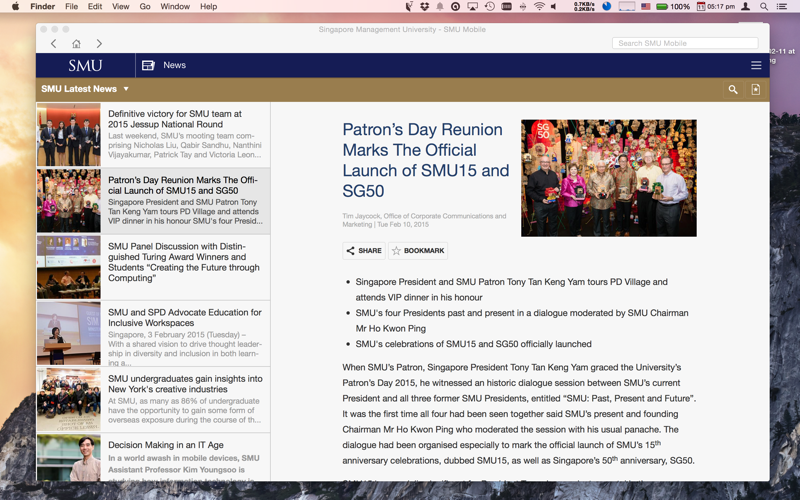Image resolution: width=800 pixels, height=500 pixels.
Task: Open the File menu
Action: 71,6
